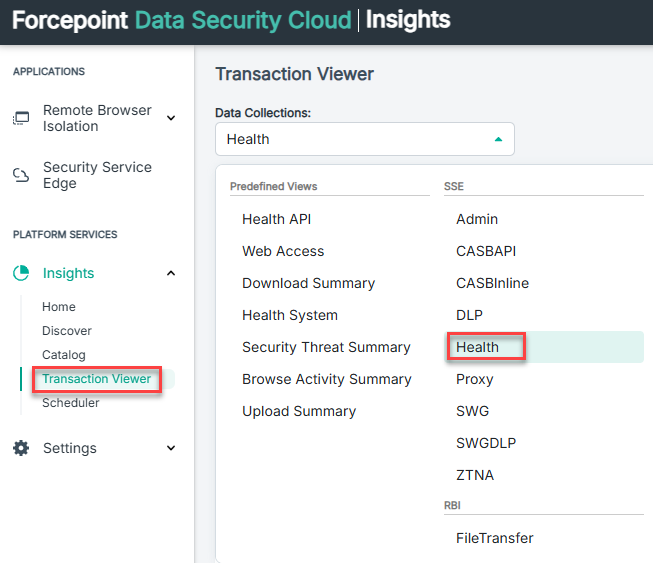Select Transaction Viewer in the sidebar
Viewport: 653px width, 563px height.
[x=96, y=379]
